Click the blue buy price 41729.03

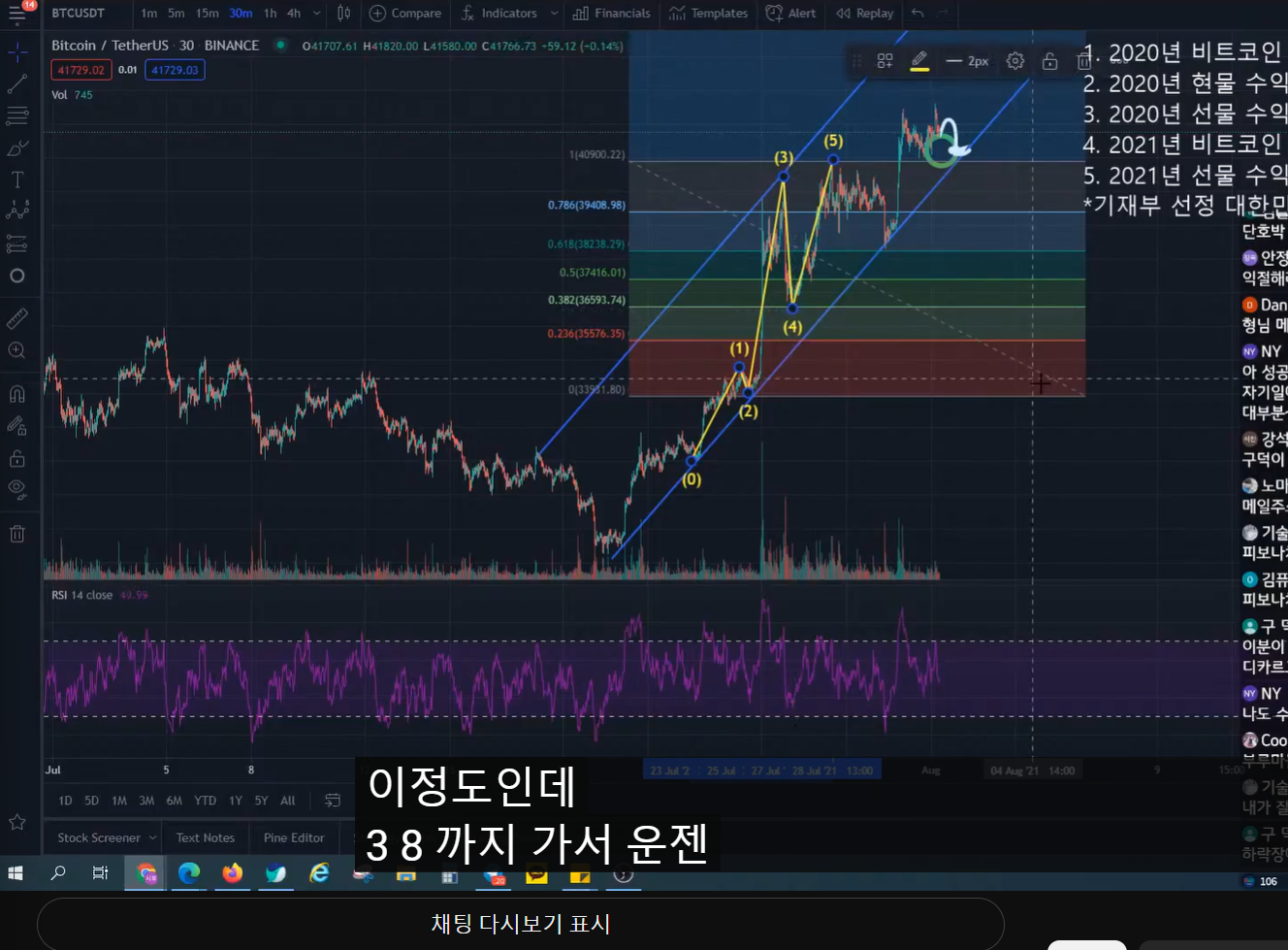click(x=175, y=70)
